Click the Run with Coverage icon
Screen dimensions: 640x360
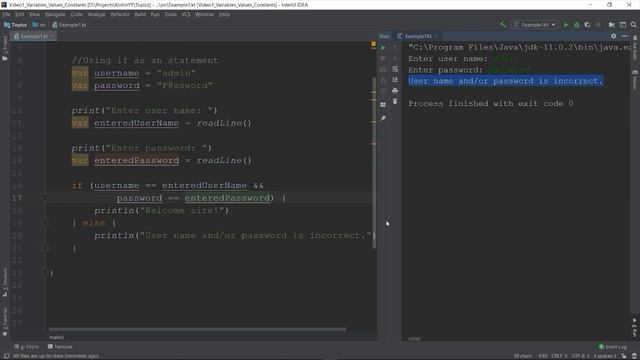[587, 25]
